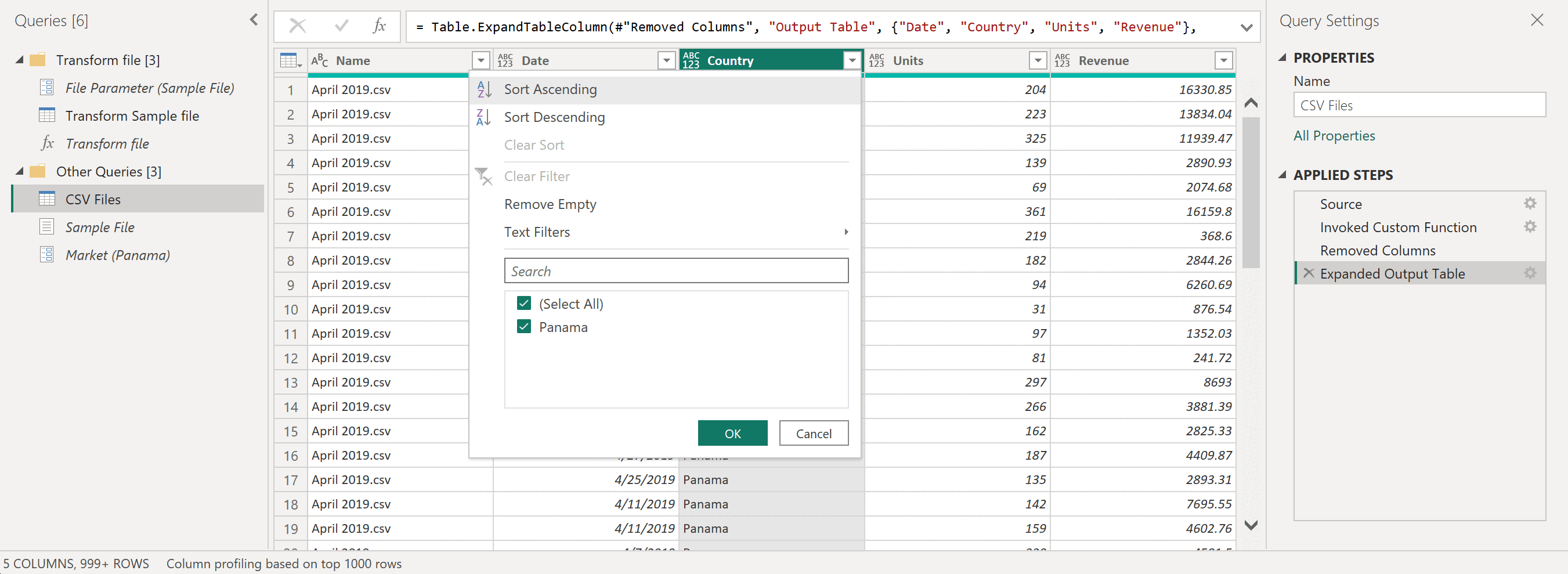Click the formula cancel X icon
Screen dimensions: 1568x574
[x=297, y=26]
